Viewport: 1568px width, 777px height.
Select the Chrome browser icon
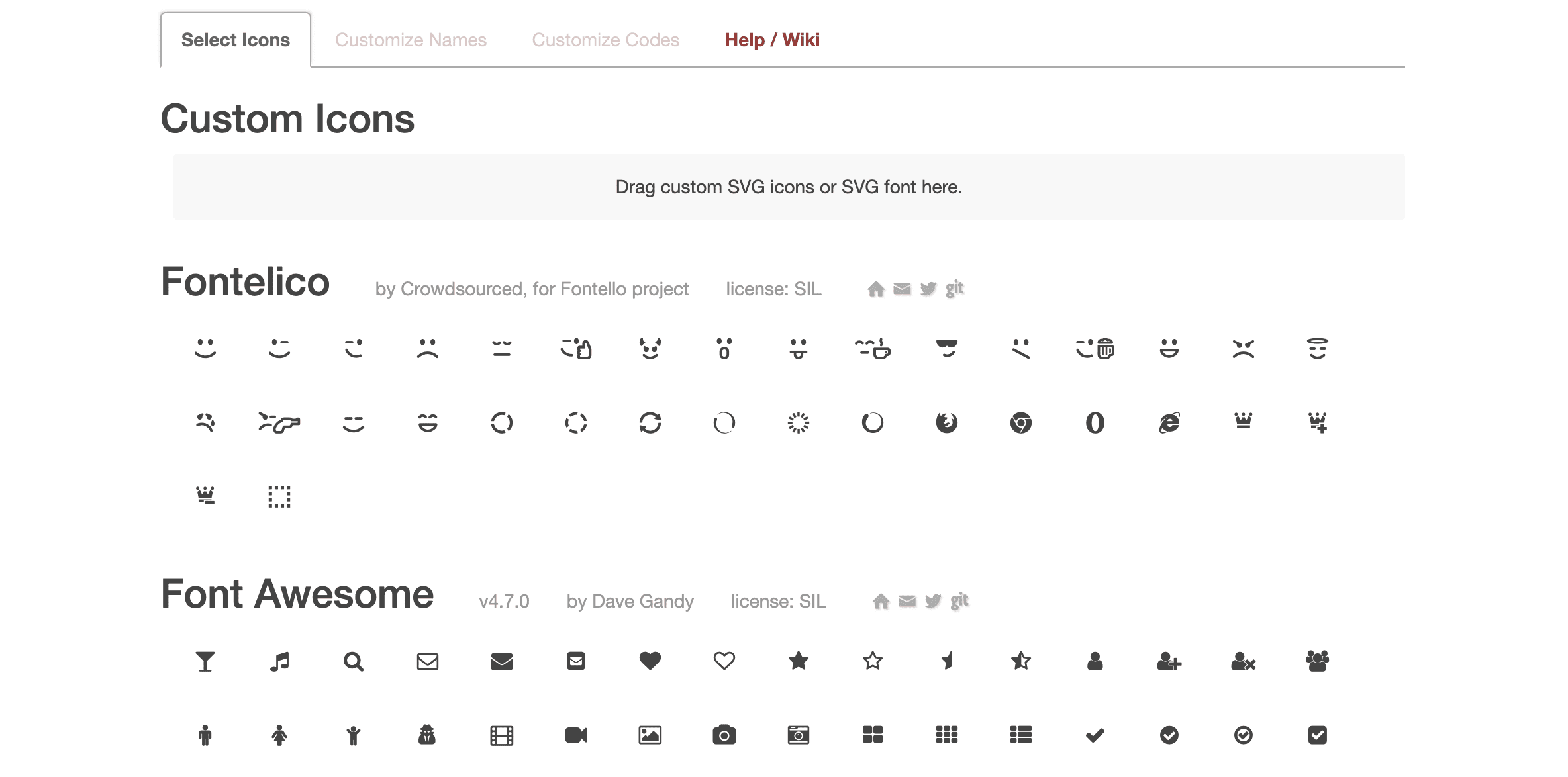click(x=1020, y=422)
